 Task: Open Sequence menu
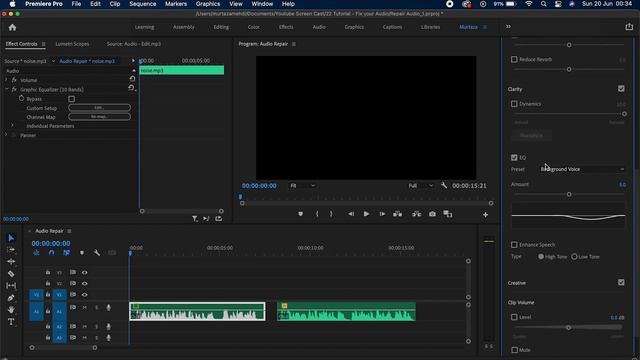(142, 4)
